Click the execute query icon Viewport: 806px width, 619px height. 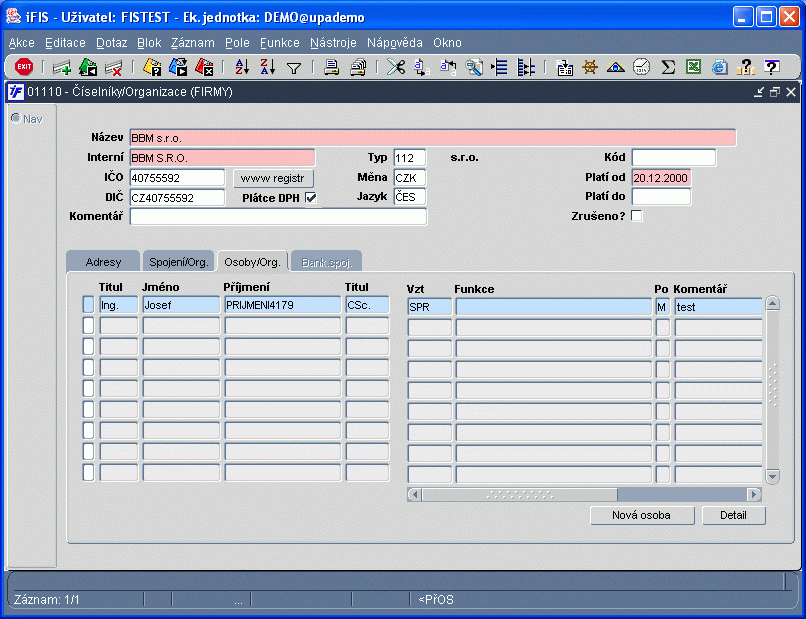[x=178, y=67]
